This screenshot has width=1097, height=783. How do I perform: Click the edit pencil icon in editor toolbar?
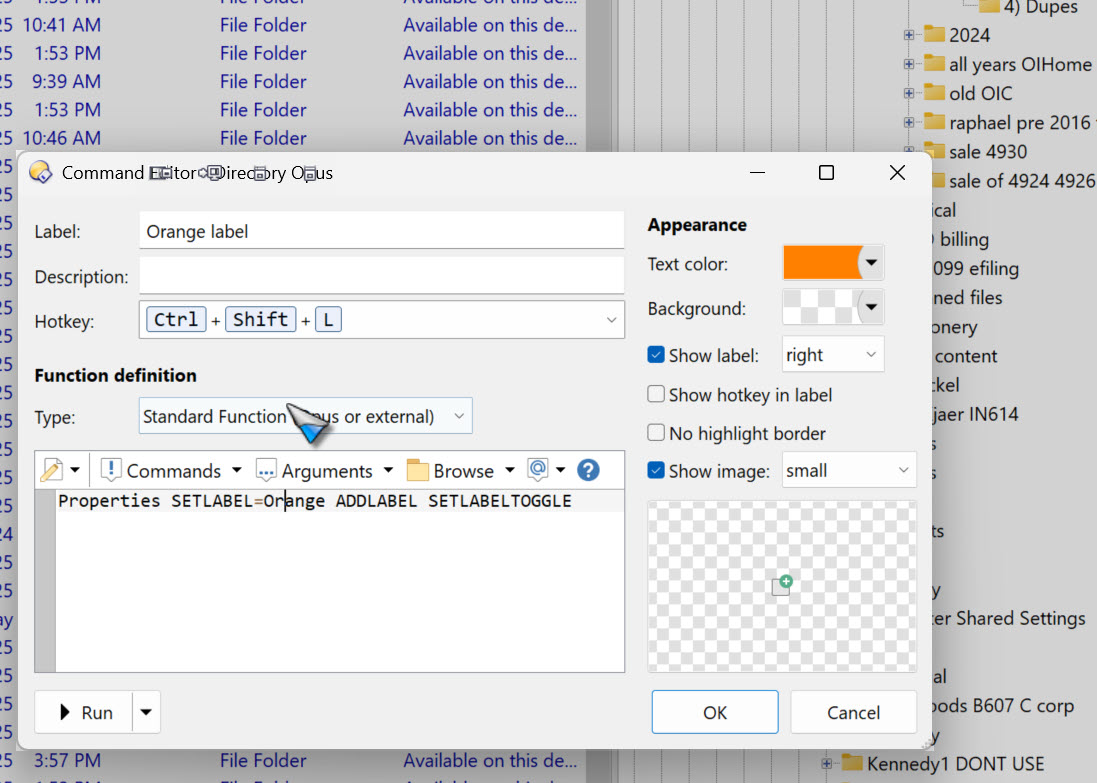(52, 470)
